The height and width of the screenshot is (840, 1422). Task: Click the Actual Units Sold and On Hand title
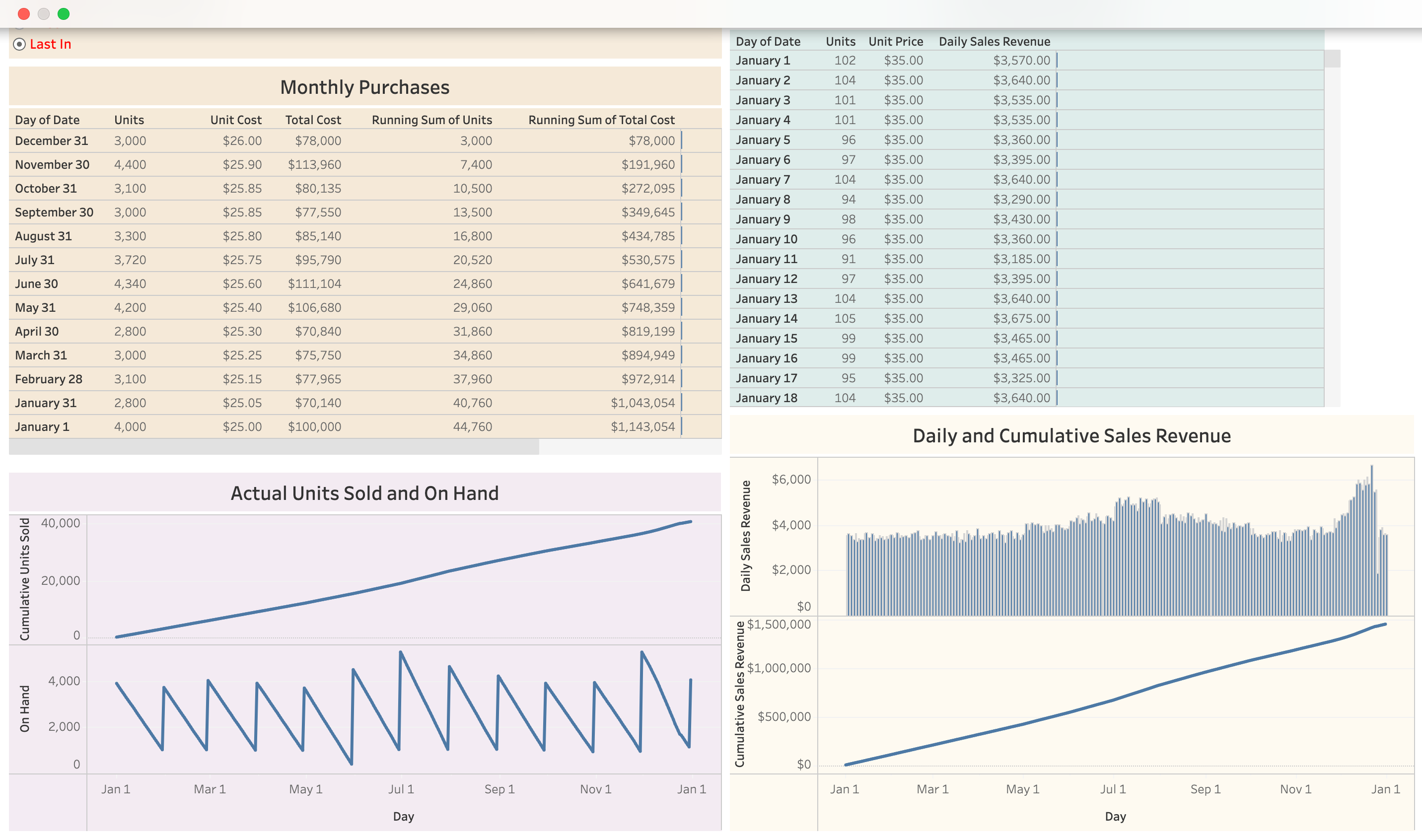(x=364, y=493)
